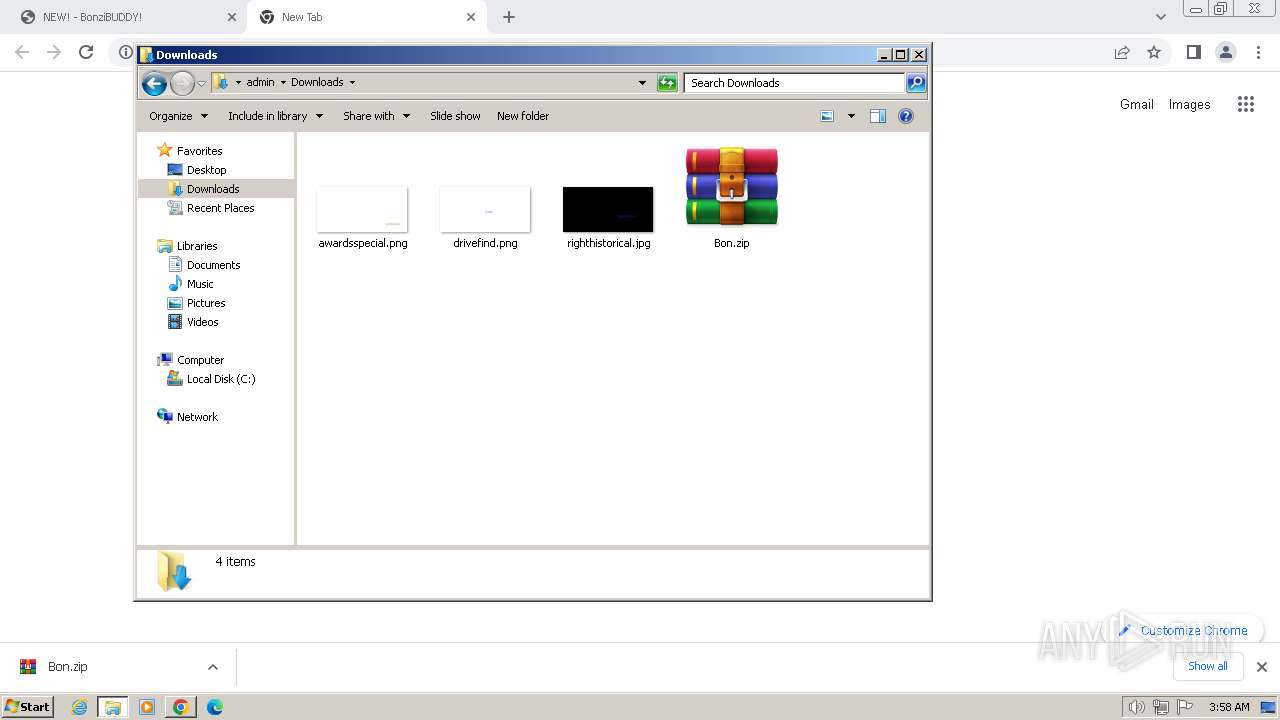The height and width of the screenshot is (720, 1280).
Task: Select the drivefind.png thumbnail
Action: click(485, 209)
